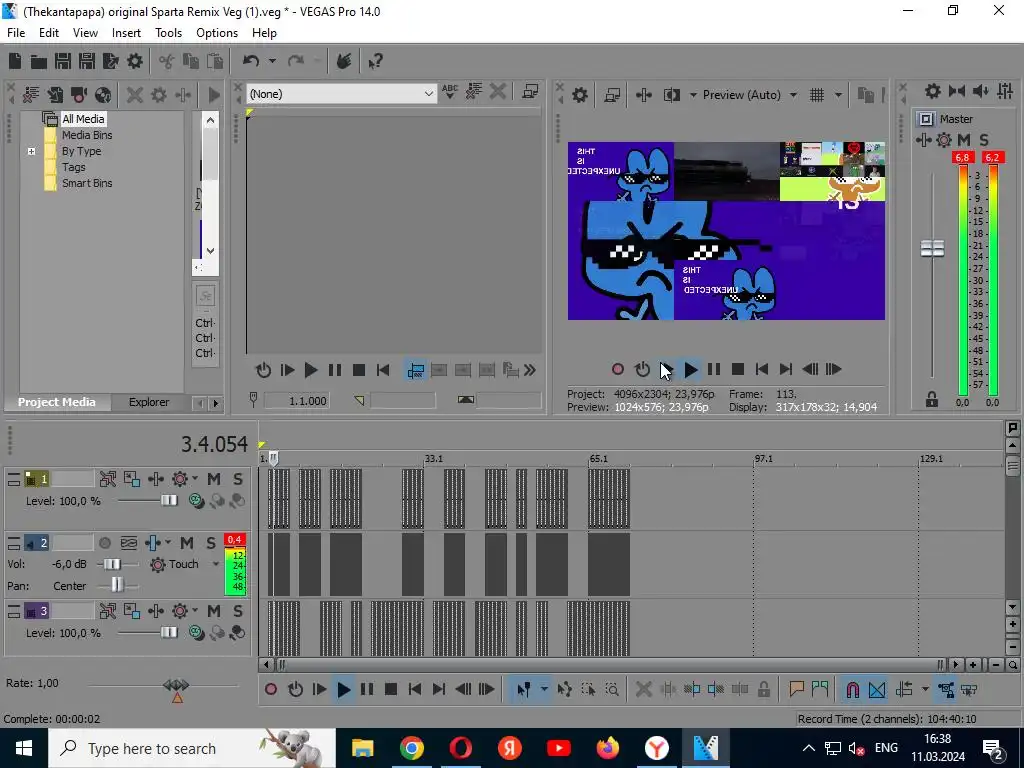Insert a marker with the marker icon

pos(796,690)
